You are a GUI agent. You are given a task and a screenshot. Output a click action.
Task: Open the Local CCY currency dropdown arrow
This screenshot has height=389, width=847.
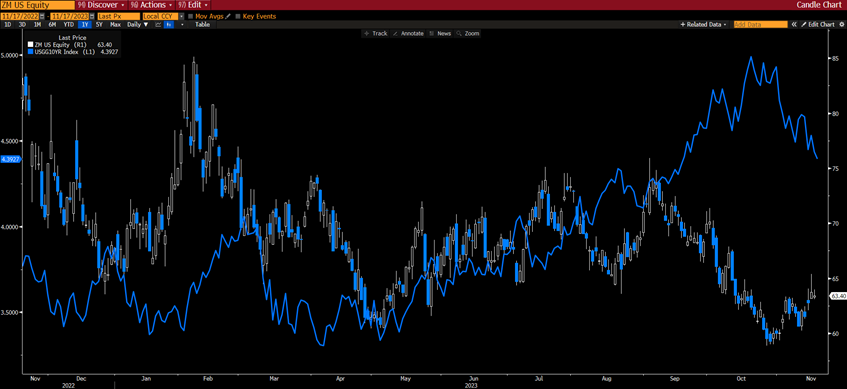point(182,17)
